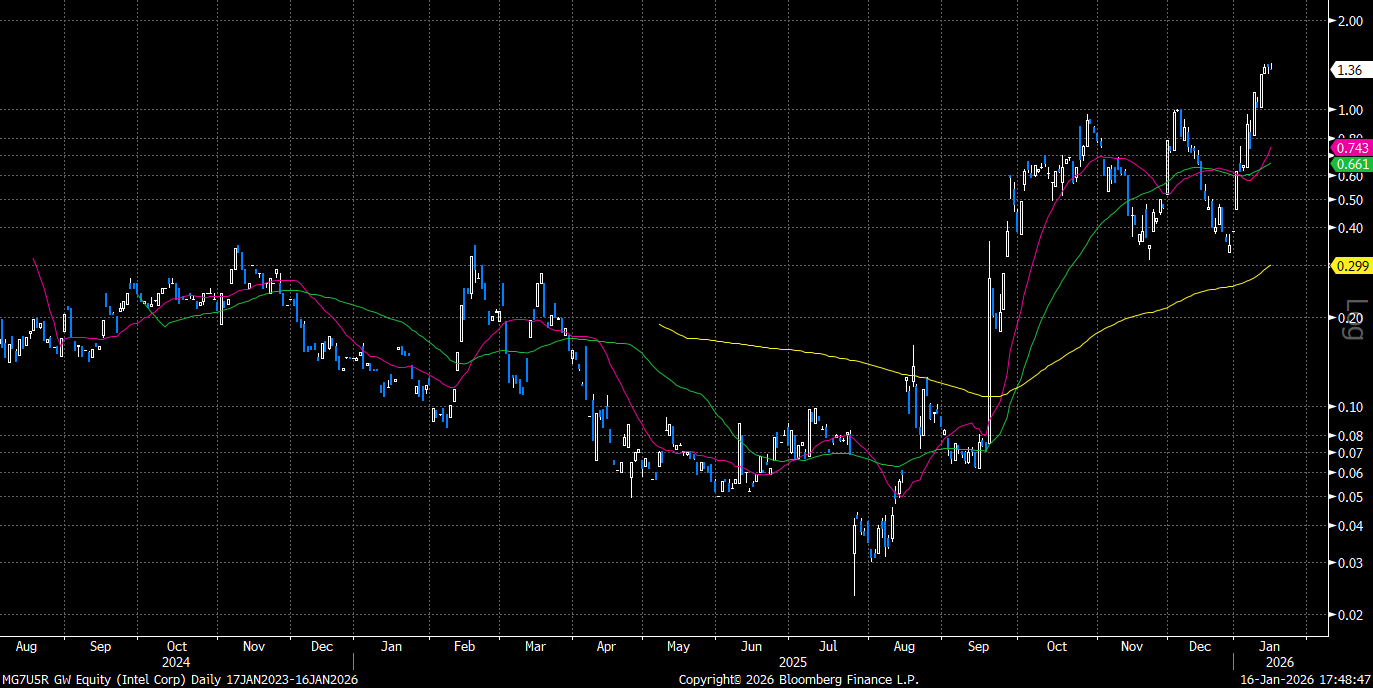Image resolution: width=1373 pixels, height=688 pixels.
Task: Click the 0.05 price axis label
Action: [1350, 497]
